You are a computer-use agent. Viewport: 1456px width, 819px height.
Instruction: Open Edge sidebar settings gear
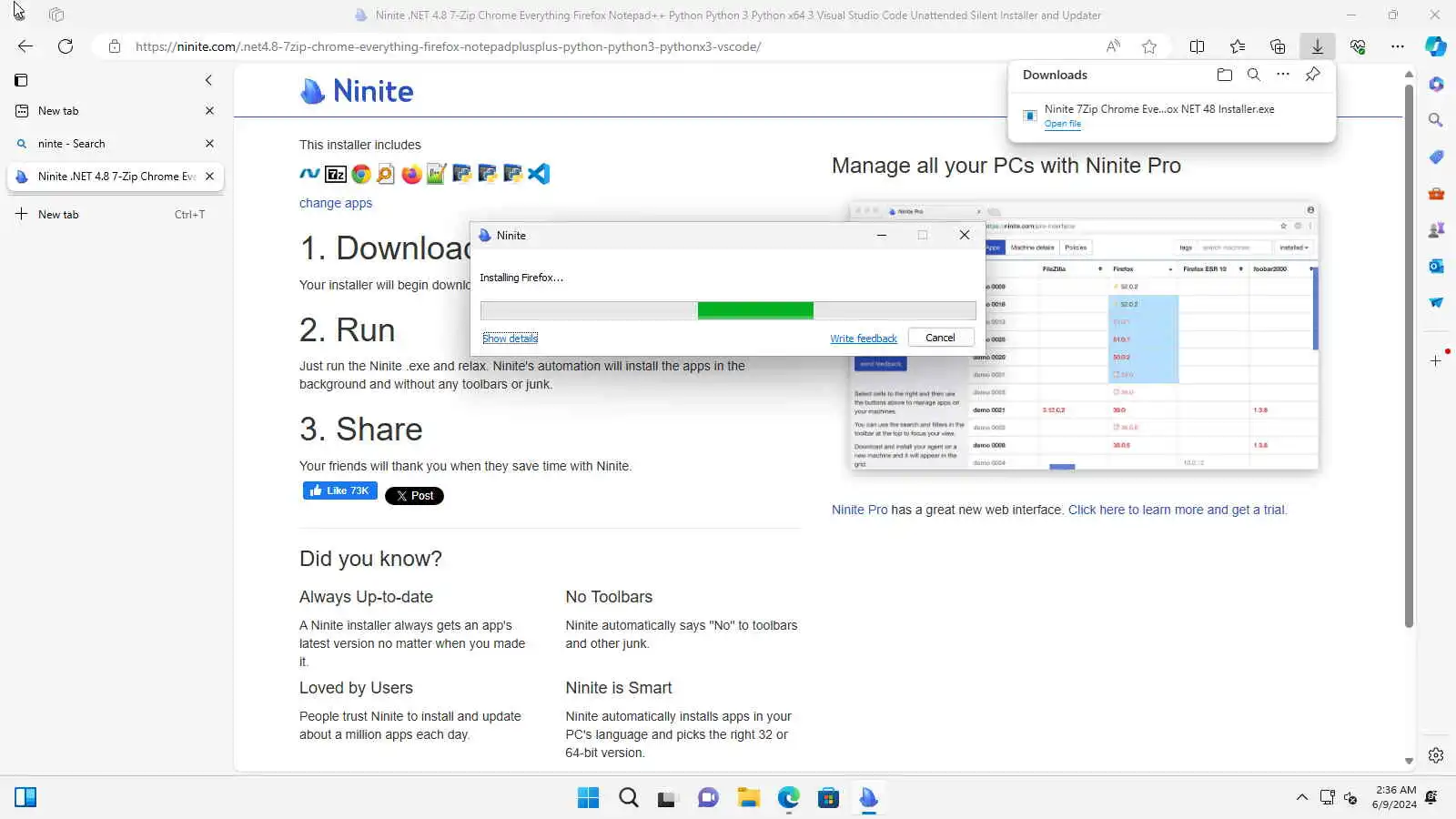coord(1436,755)
